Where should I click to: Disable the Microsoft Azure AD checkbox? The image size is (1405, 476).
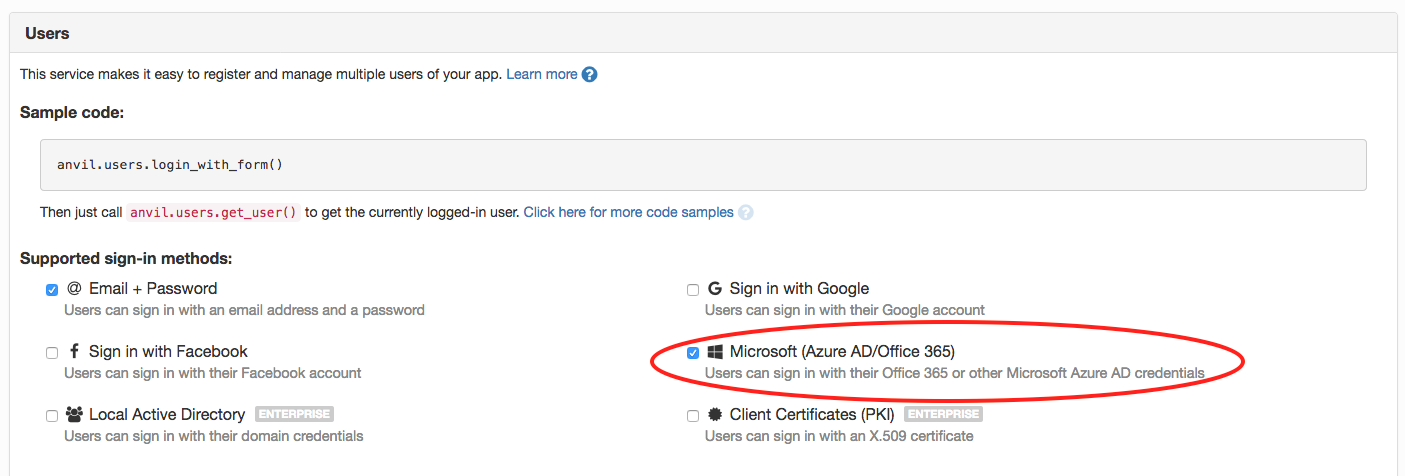tap(693, 353)
